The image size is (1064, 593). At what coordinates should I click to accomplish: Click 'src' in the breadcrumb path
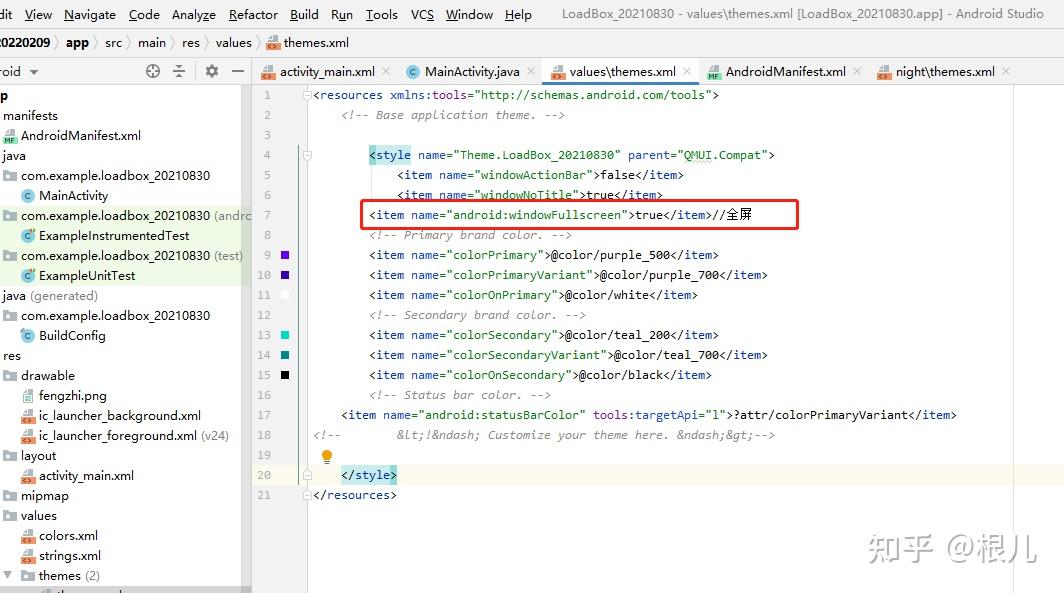(x=113, y=43)
